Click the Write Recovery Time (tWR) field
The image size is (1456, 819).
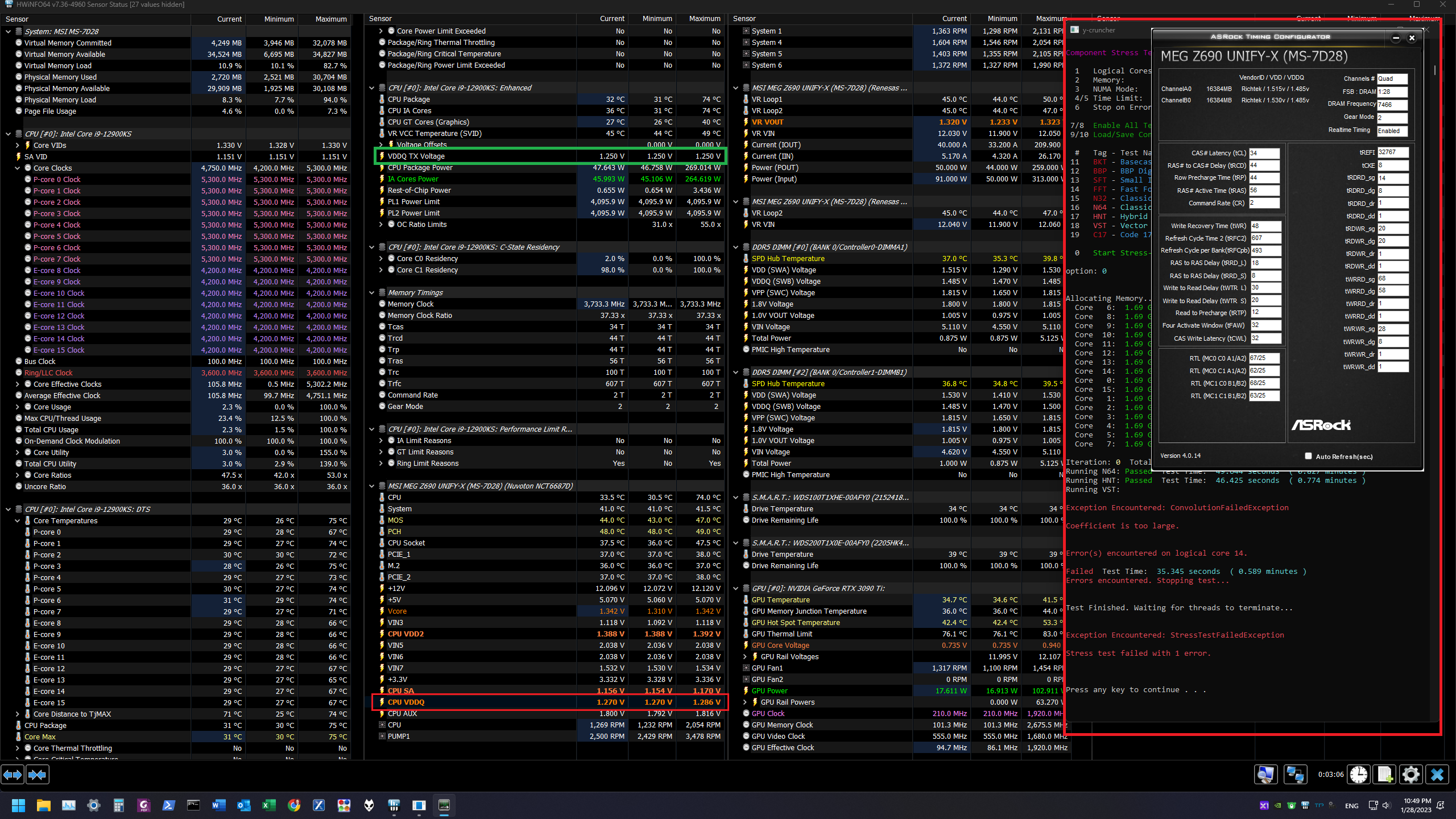click(x=1265, y=226)
